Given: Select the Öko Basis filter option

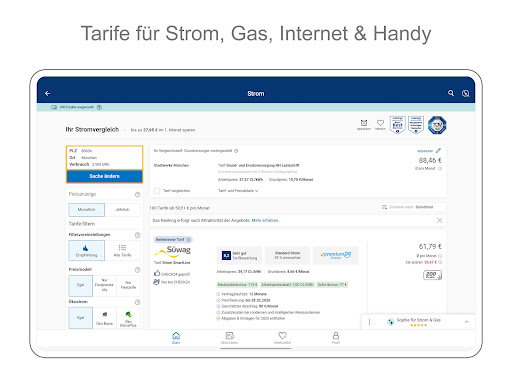Looking at the screenshot, I should click(104, 318).
